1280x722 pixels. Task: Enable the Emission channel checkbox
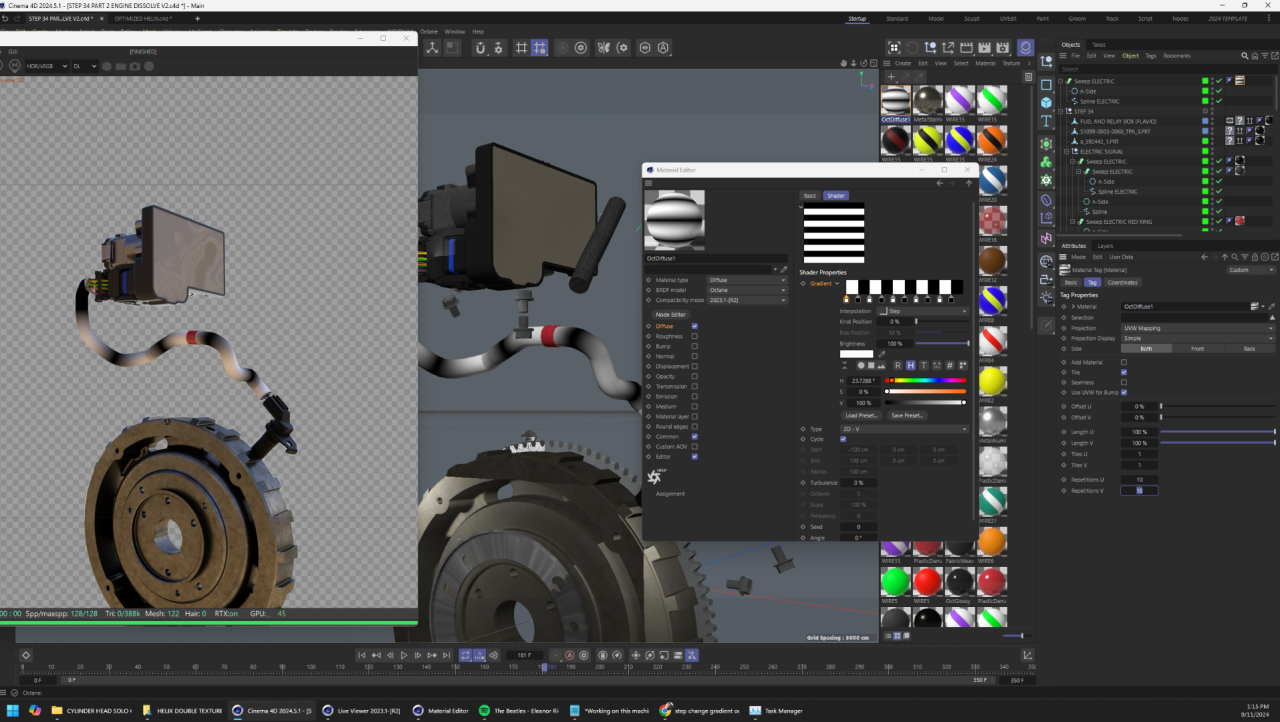pos(695,396)
